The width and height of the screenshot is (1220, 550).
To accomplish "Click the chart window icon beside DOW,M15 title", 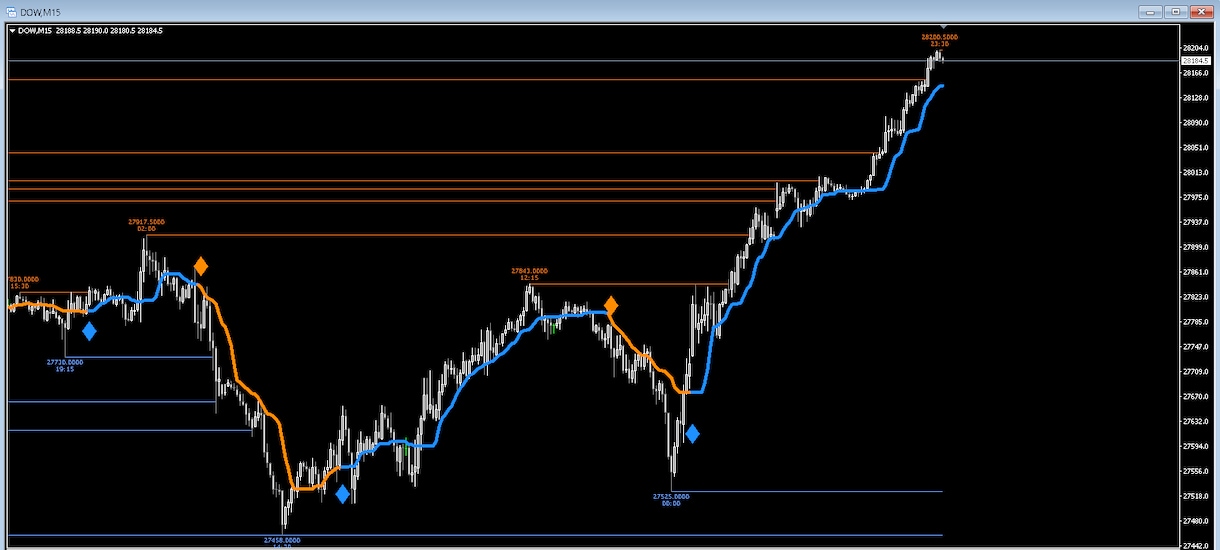I will (x=10, y=11).
